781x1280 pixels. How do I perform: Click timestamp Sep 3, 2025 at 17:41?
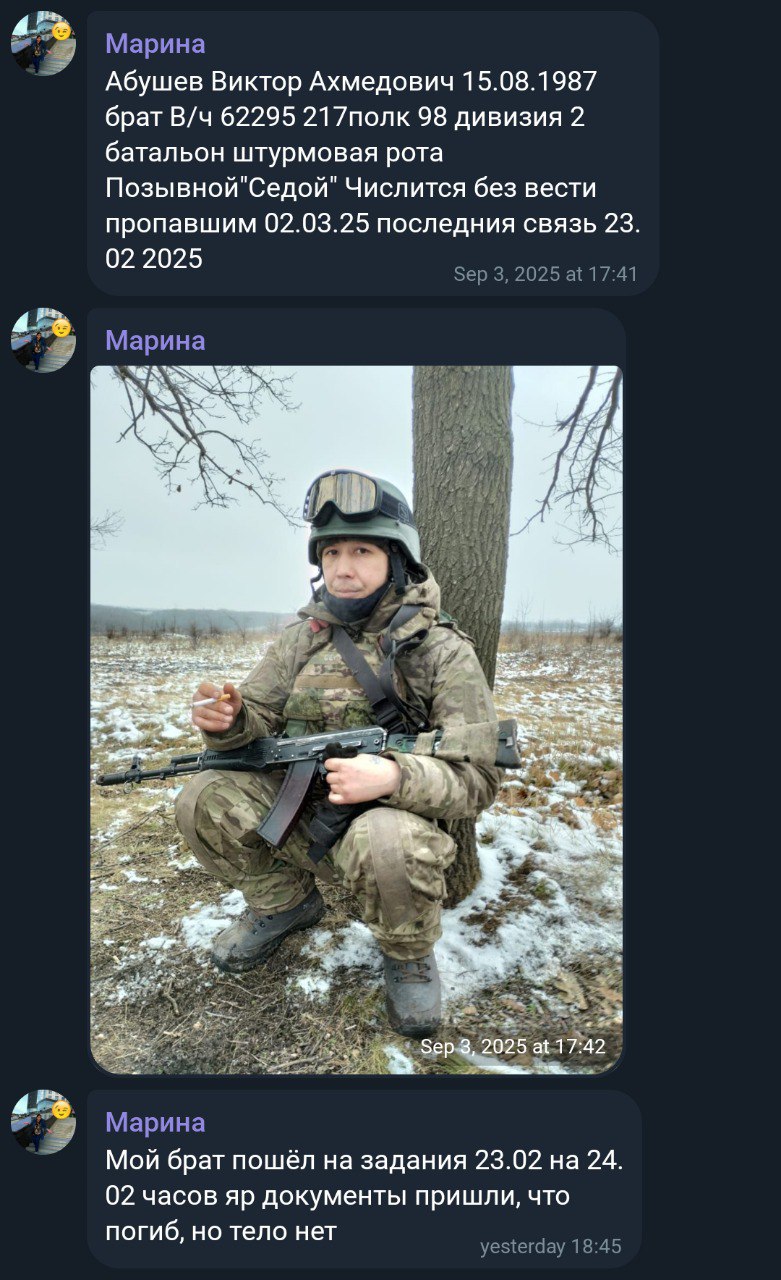coord(545,274)
